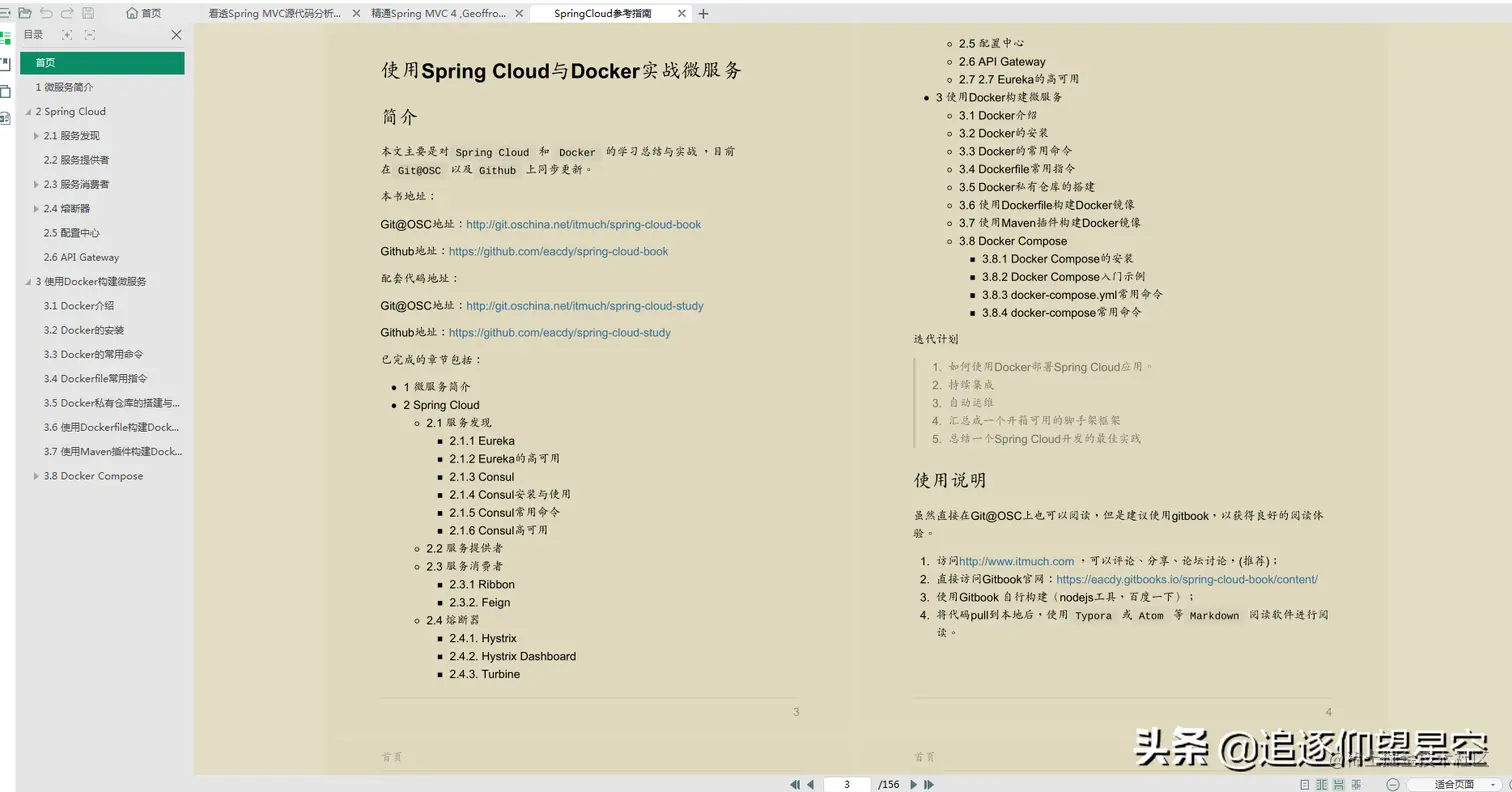1512x792 pixels.
Task: Go to home via the 首页 house icon
Action: click(x=142, y=13)
